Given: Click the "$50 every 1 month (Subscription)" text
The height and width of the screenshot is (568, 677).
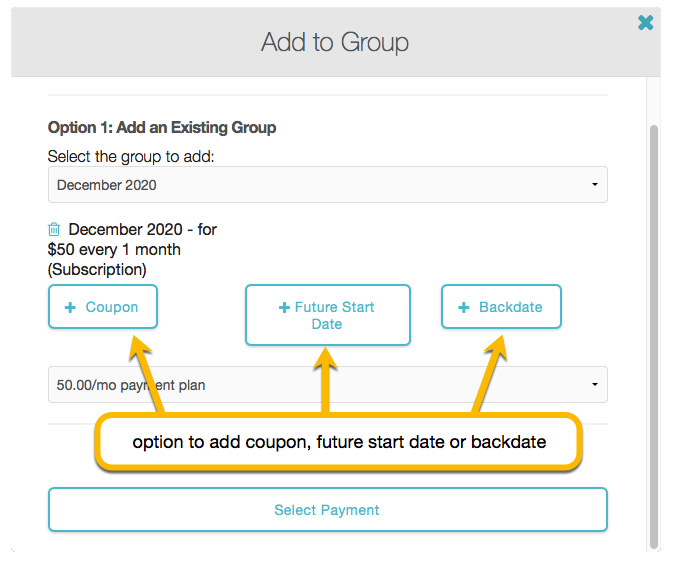Looking at the screenshot, I should click(x=114, y=259).
